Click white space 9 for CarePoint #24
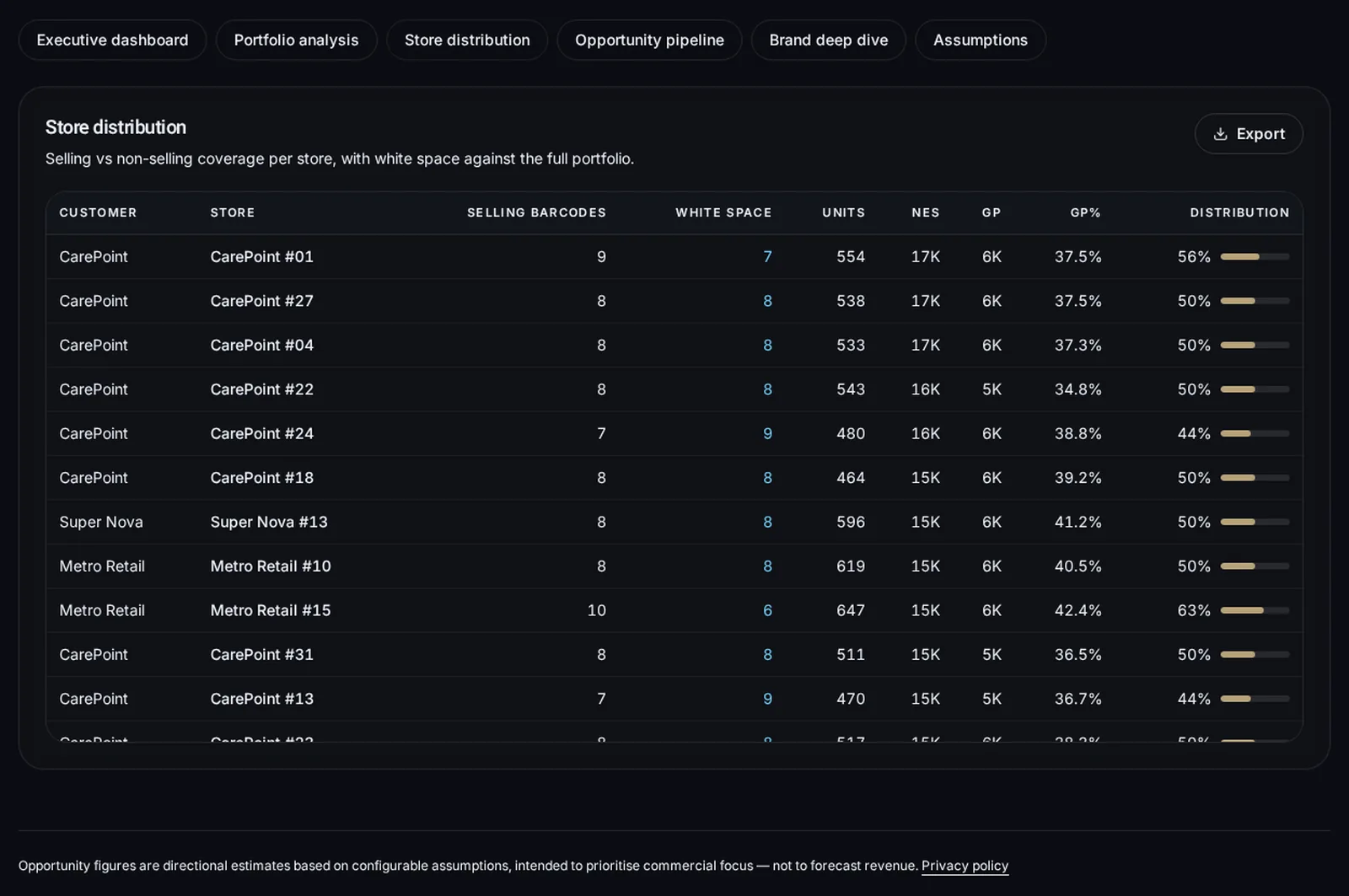Viewport: 1349px width, 896px height. pyautogui.click(x=767, y=433)
